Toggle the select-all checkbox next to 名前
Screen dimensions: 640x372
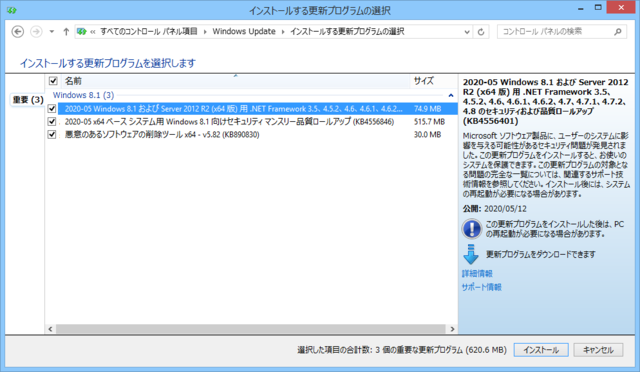(x=53, y=81)
